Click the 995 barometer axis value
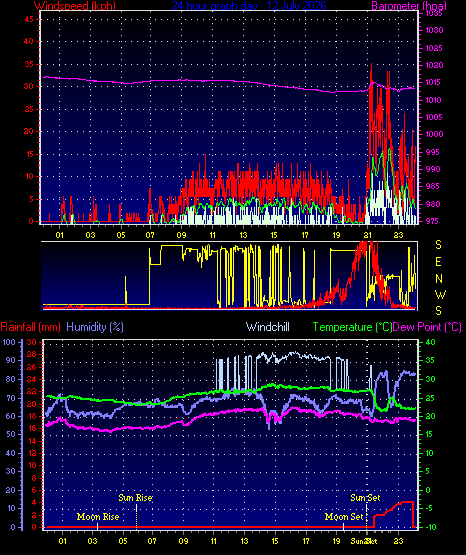Image resolution: width=466 pixels, height=555 pixels. pos(433,152)
